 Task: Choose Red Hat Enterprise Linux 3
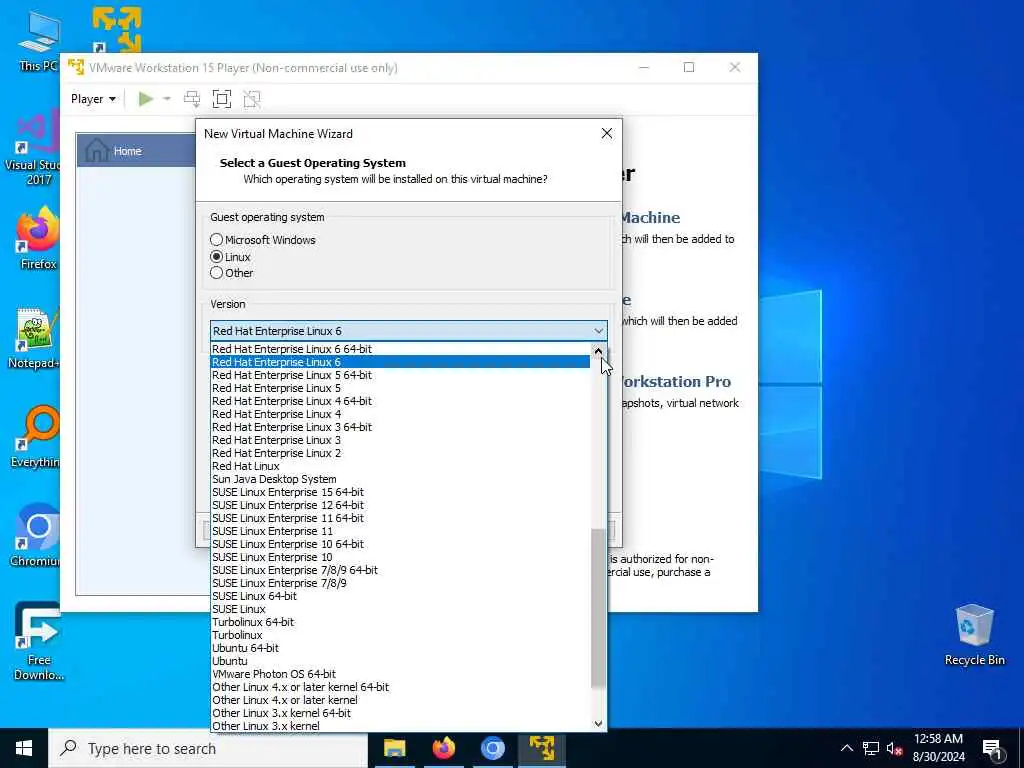[x=401, y=440]
